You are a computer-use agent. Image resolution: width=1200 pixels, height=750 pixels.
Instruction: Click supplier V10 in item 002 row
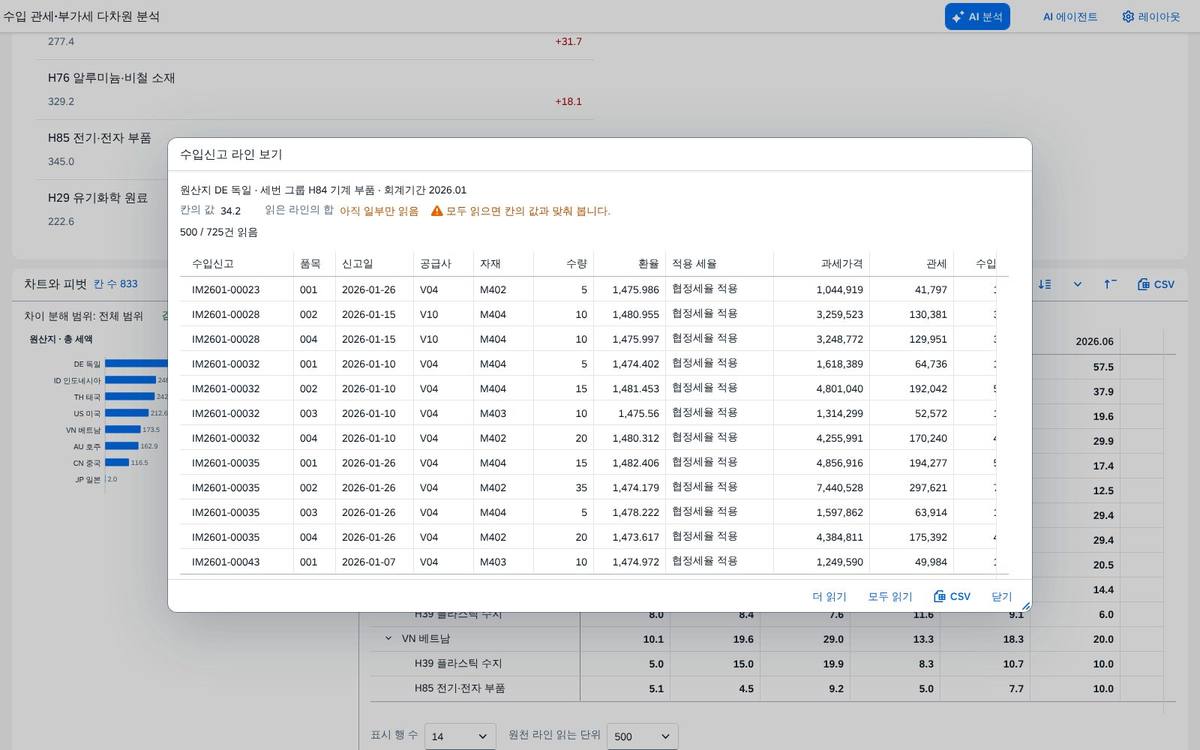429,314
